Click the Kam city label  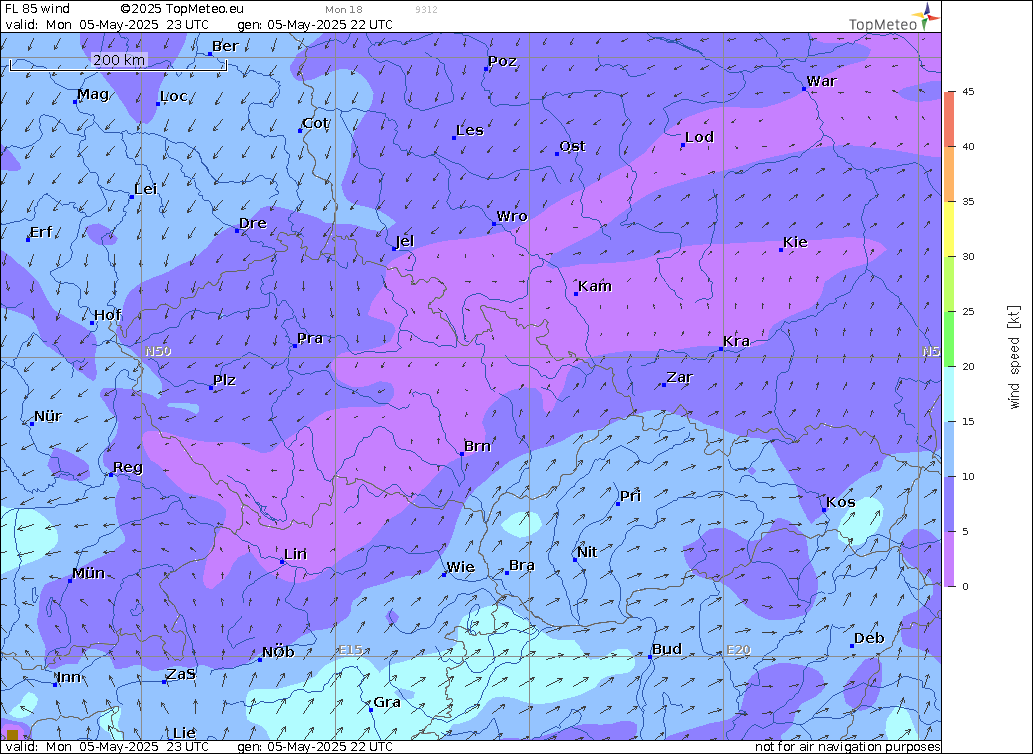click(595, 286)
